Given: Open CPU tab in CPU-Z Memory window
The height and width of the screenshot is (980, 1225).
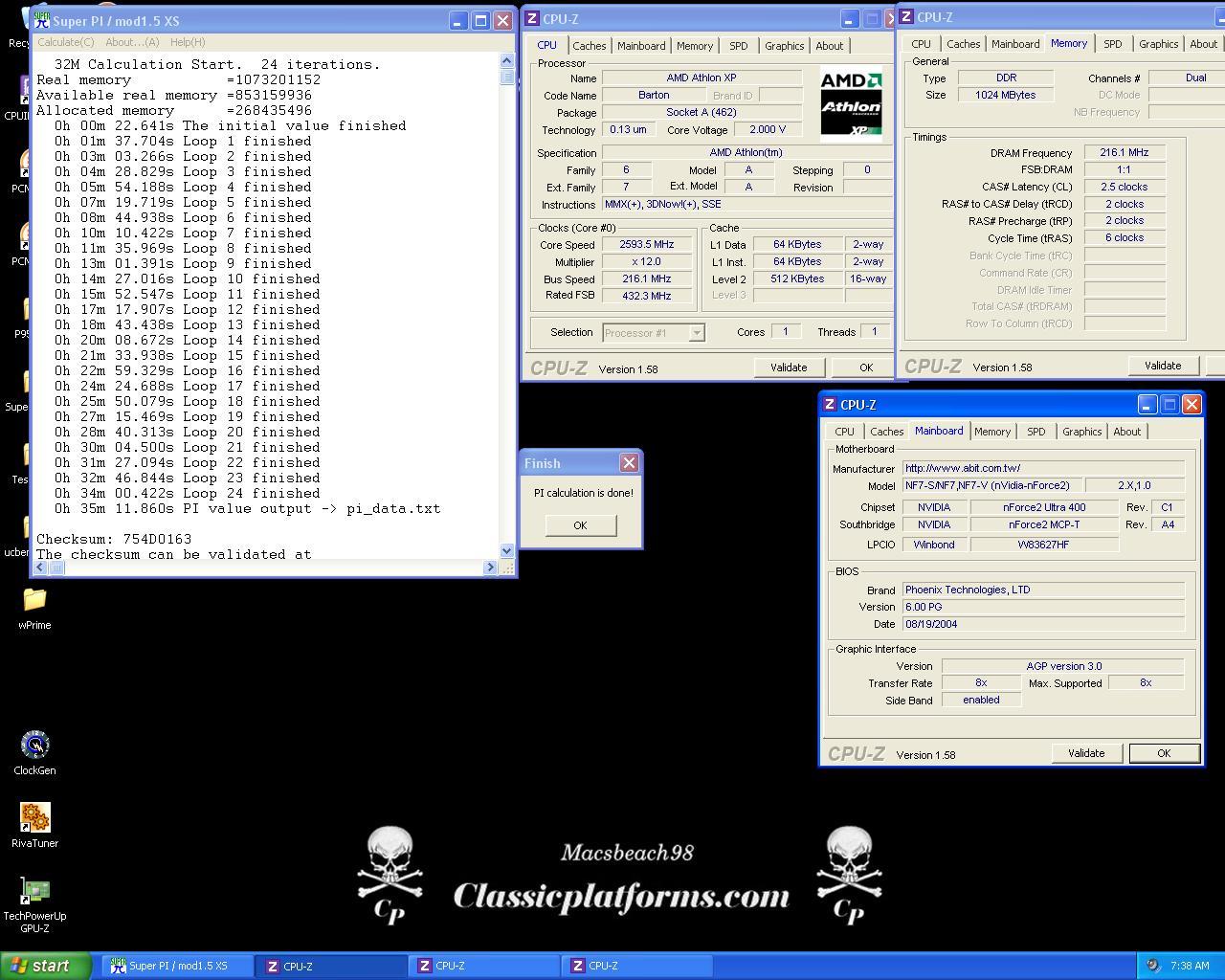Looking at the screenshot, I should tap(921, 44).
